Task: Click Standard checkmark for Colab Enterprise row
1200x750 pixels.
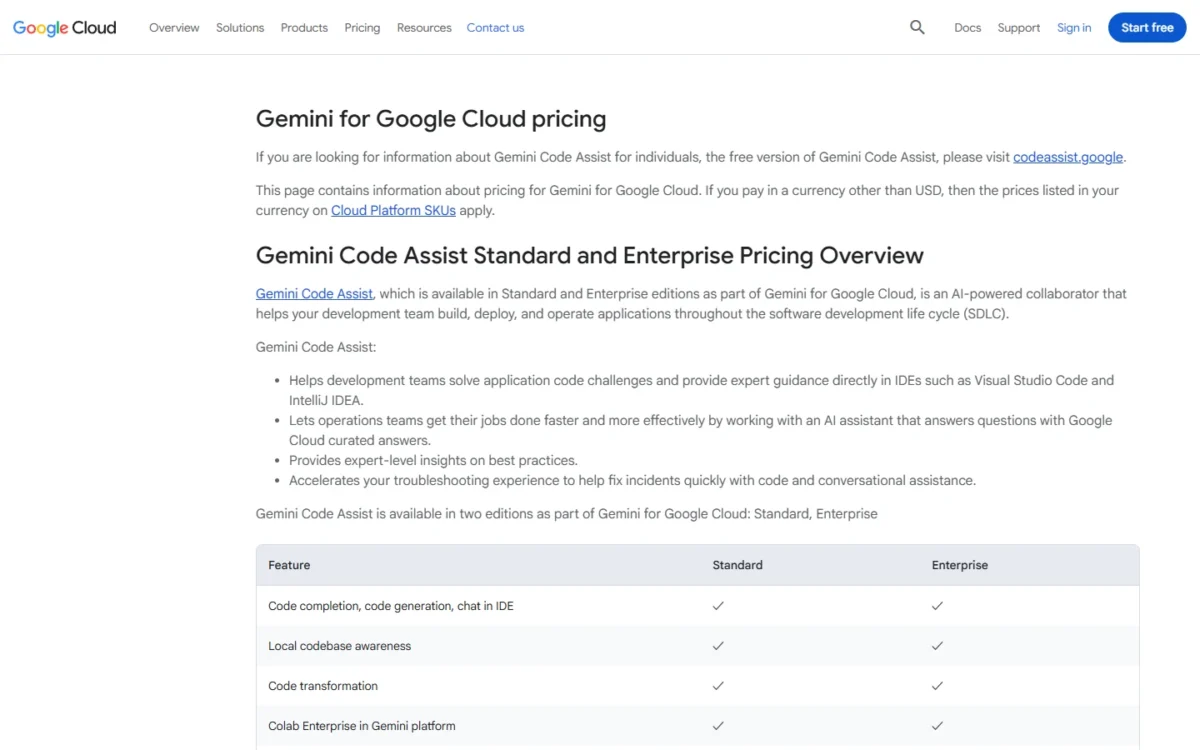Action: (x=718, y=726)
